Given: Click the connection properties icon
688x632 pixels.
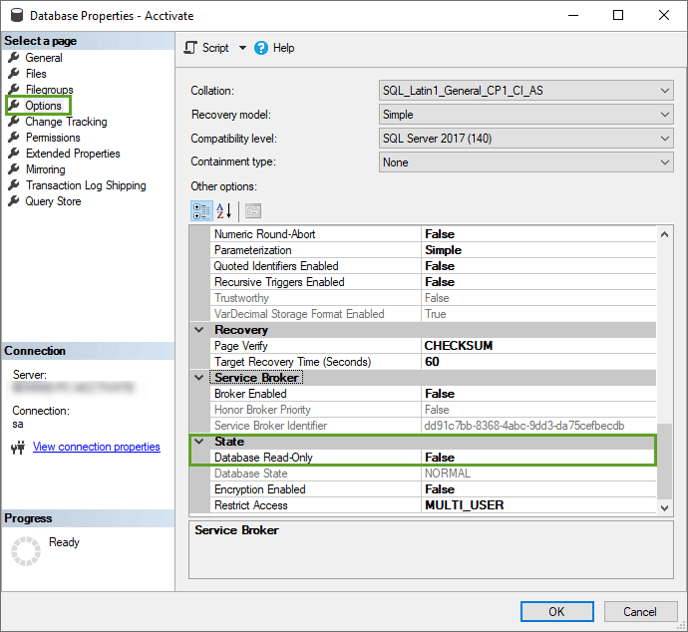Looking at the screenshot, I should click(18, 448).
